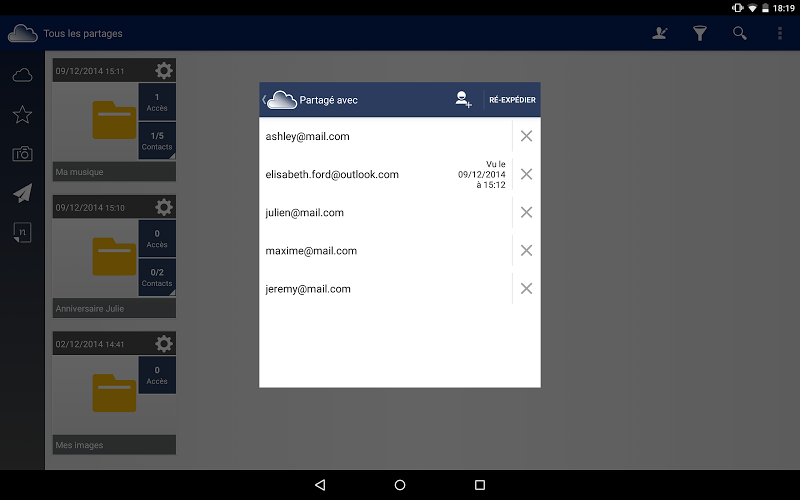This screenshot has width=800, height=500.
Task: Tap the 09/12/2014 15:10 date header
Action: pos(90,208)
